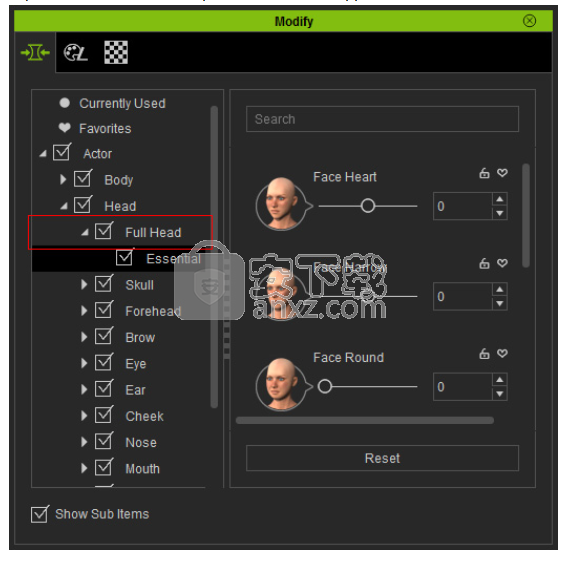This screenshot has height=563, width=564.
Task: Uncheck the Skull checkbox
Action: tap(104, 283)
